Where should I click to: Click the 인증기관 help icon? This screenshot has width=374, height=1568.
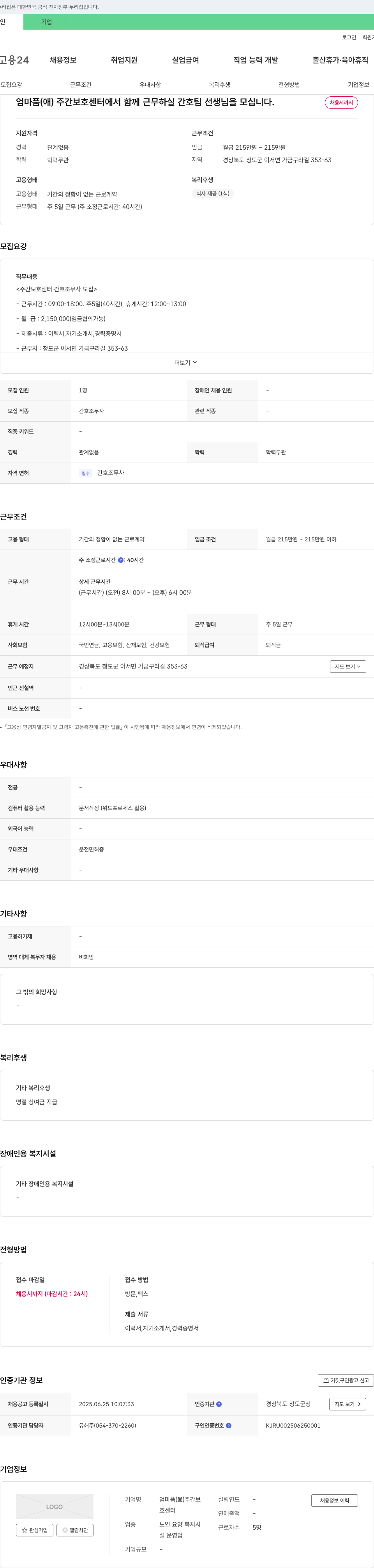click(x=219, y=1404)
